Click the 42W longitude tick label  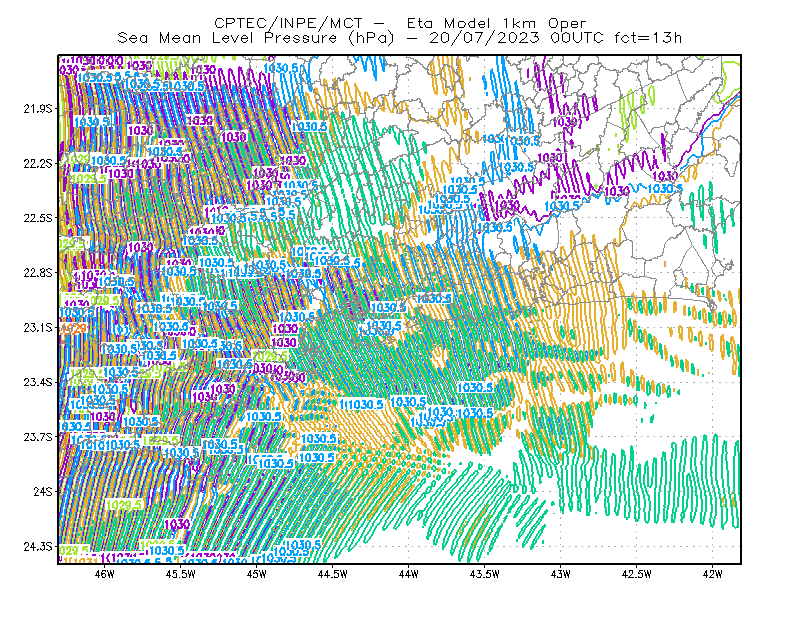point(713,574)
